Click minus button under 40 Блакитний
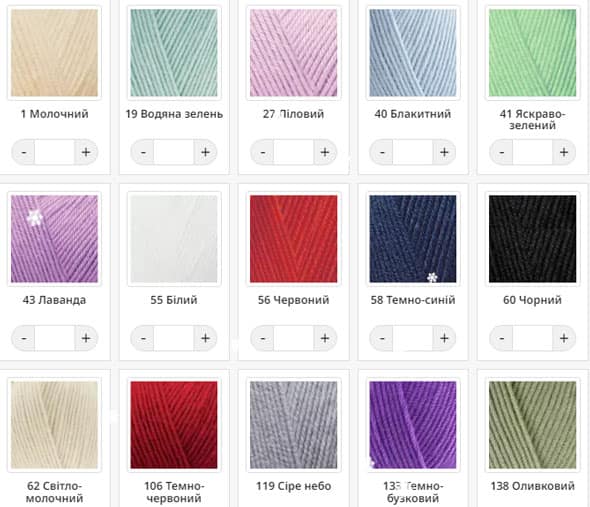The image size is (590, 507). coord(382,152)
